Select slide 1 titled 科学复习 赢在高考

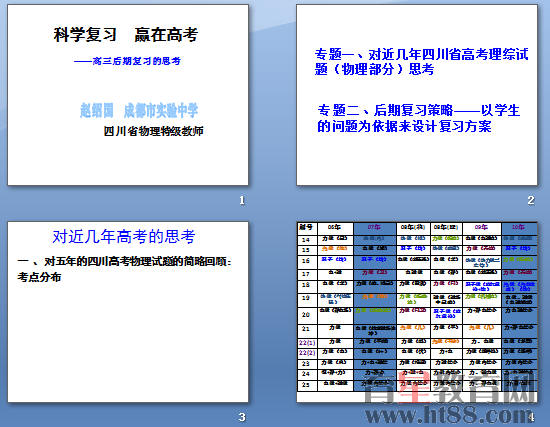tap(128, 95)
